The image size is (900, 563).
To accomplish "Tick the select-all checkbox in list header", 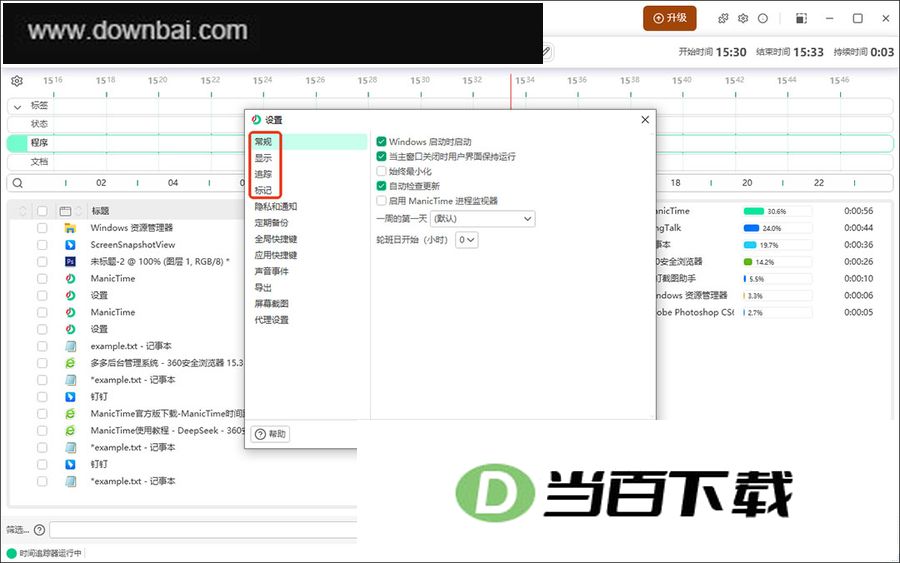I will (x=42, y=211).
